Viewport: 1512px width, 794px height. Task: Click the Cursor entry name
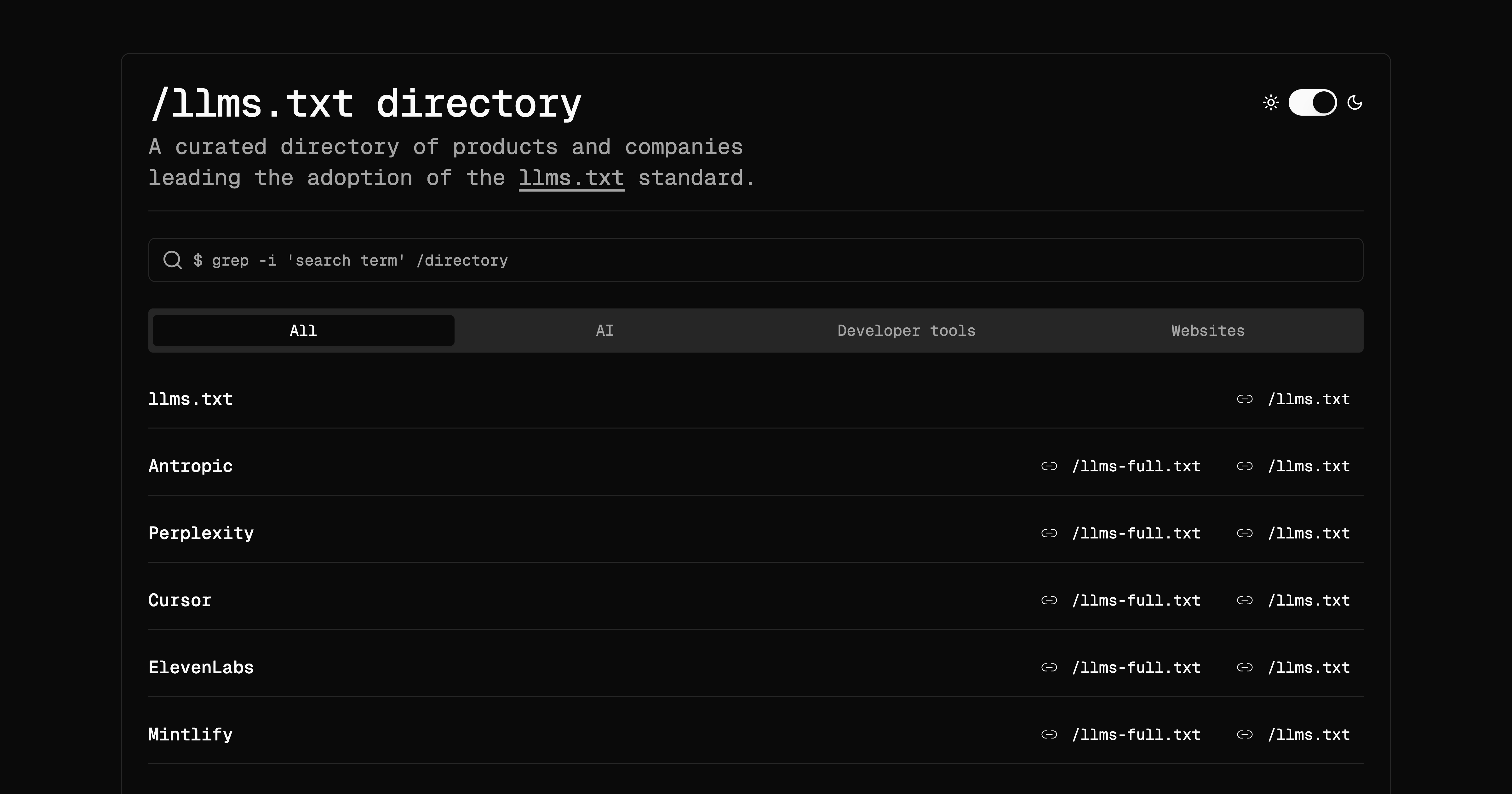coord(180,600)
